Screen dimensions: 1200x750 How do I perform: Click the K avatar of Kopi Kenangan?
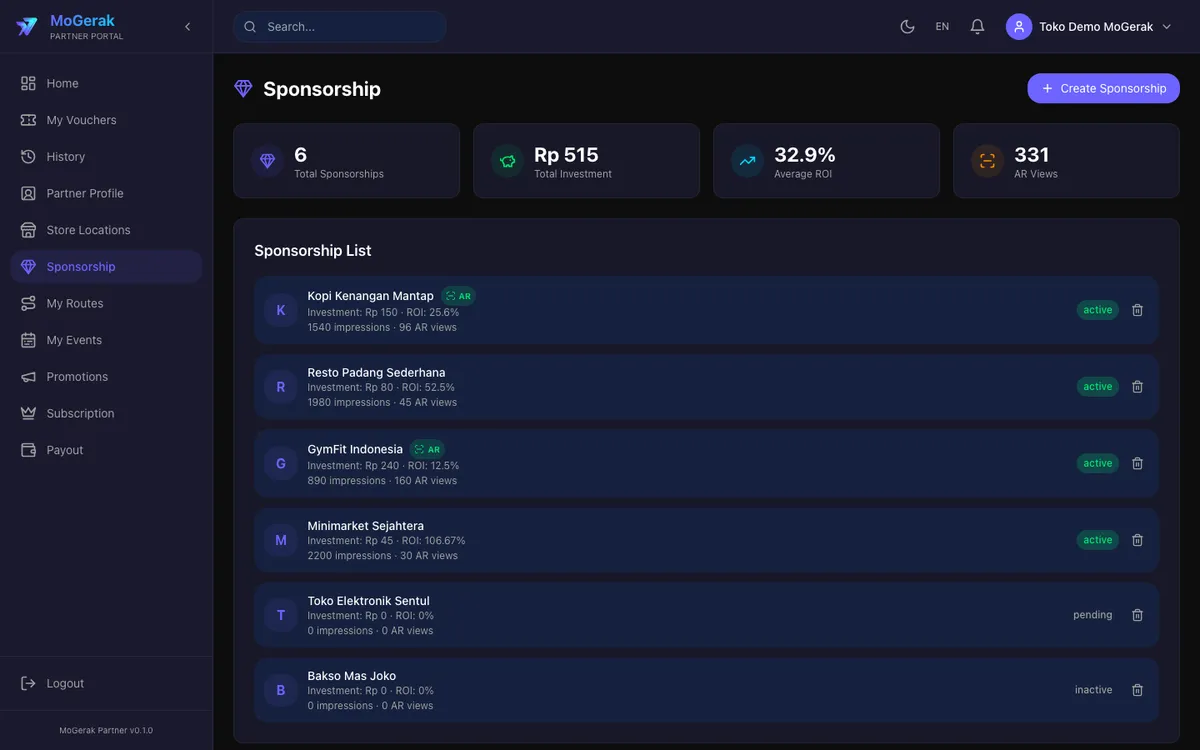281,310
